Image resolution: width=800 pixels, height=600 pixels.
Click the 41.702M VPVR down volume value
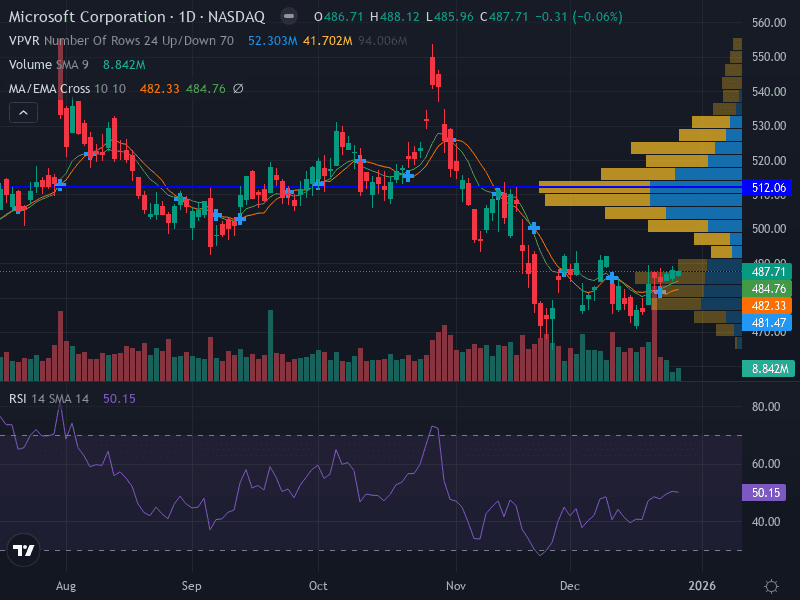pos(328,41)
